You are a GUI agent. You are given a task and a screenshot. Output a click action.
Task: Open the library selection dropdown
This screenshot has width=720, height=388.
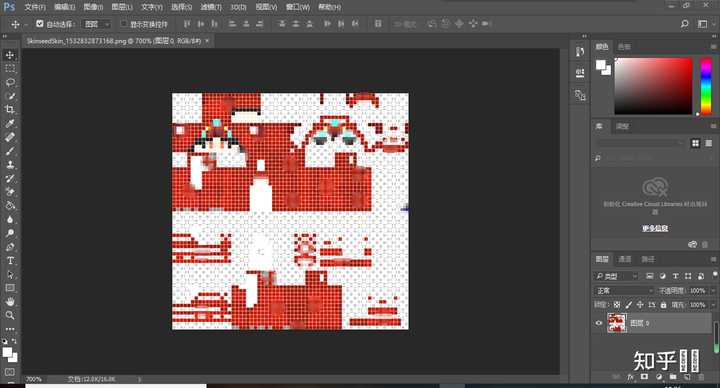click(640, 143)
